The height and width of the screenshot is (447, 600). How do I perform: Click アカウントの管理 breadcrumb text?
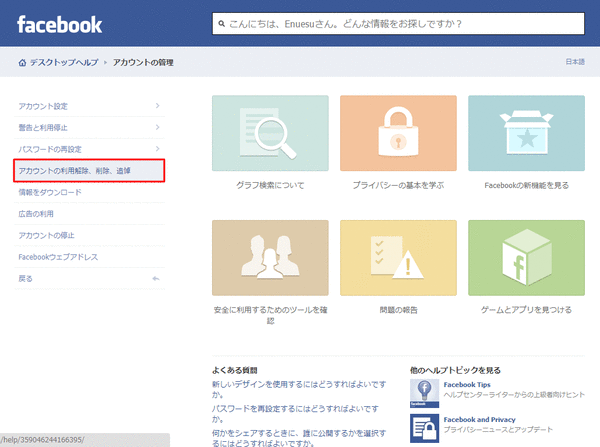[143, 62]
